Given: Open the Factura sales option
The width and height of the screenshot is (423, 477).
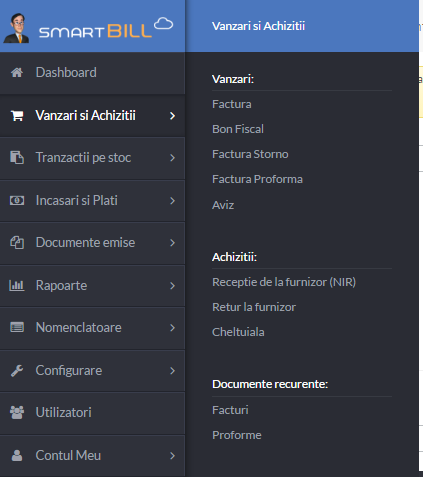Looking at the screenshot, I should tap(232, 104).
